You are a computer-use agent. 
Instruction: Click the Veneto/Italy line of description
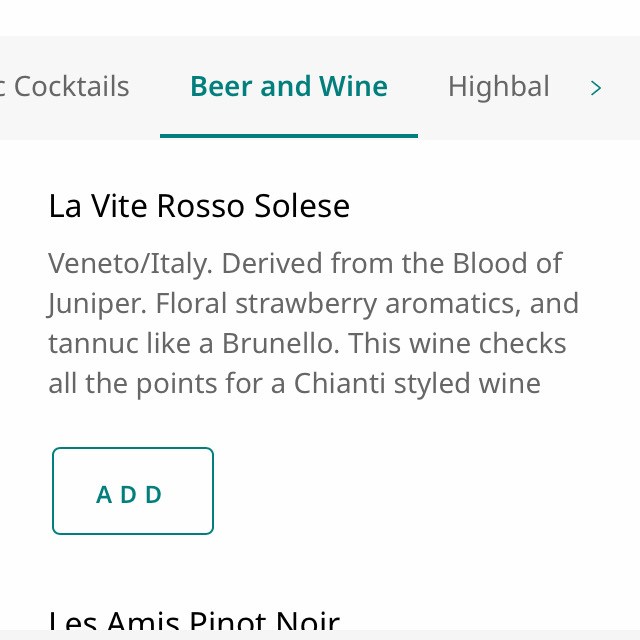pos(305,264)
